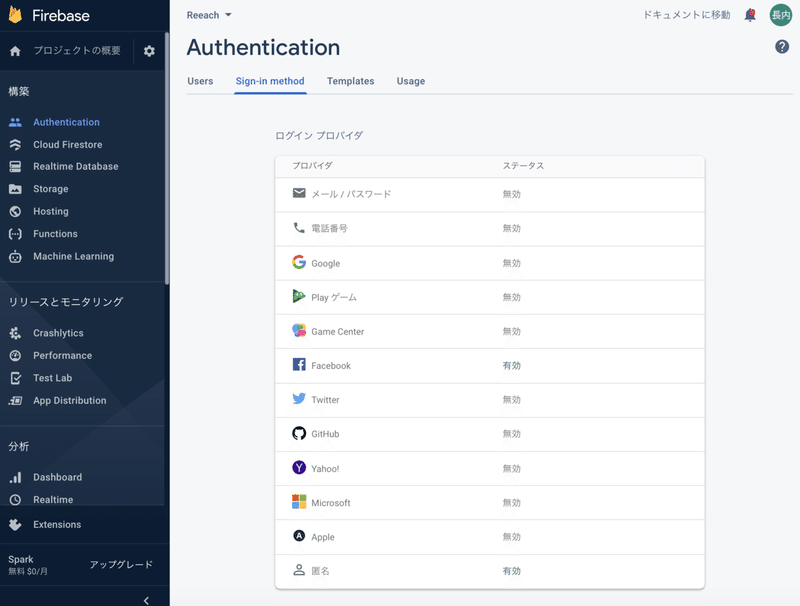Viewport: 800px width, 606px height.
Task: Click 匿名 status 有効
Action: [512, 571]
